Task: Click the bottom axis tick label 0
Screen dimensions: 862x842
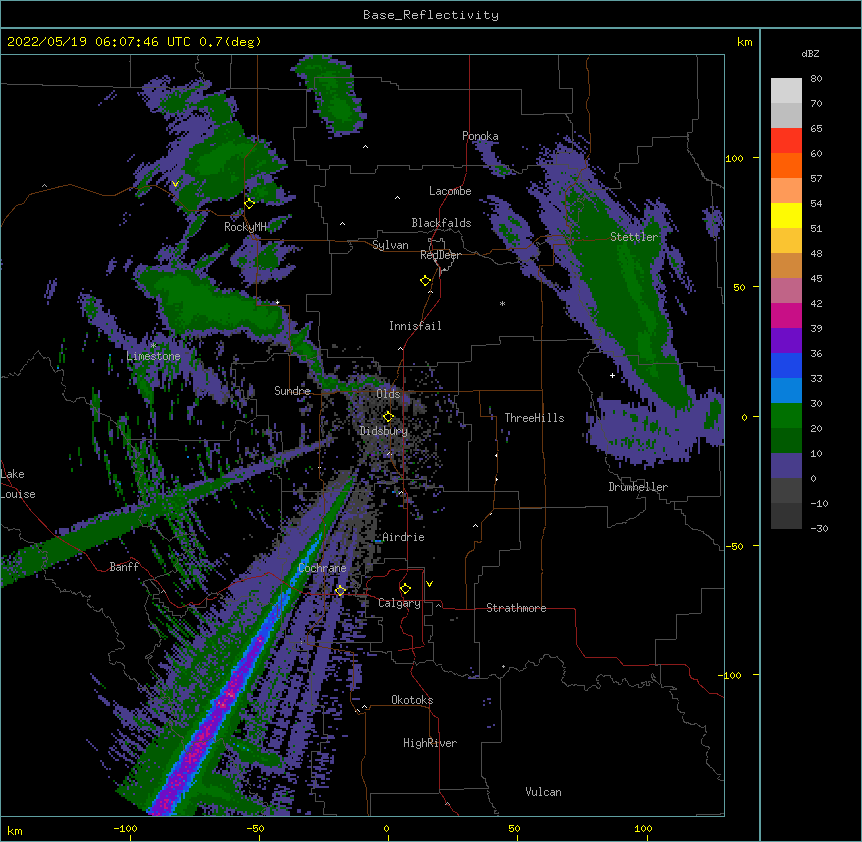Action: click(x=386, y=828)
